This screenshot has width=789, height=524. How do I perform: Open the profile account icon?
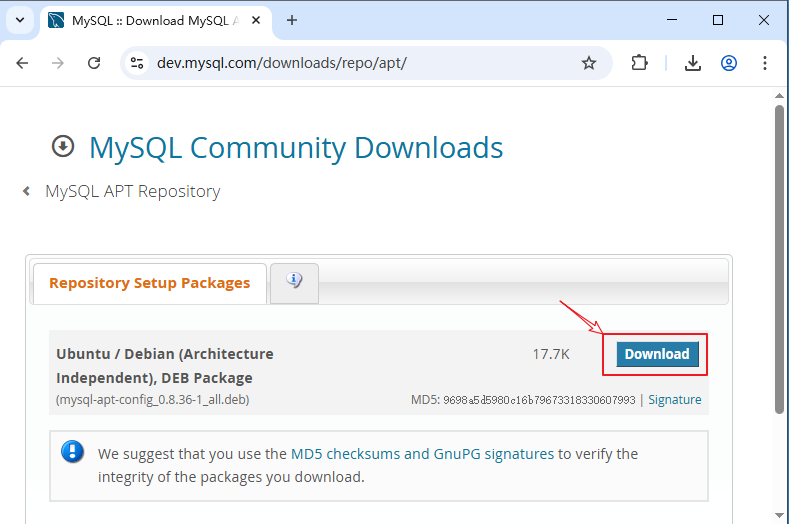(729, 63)
